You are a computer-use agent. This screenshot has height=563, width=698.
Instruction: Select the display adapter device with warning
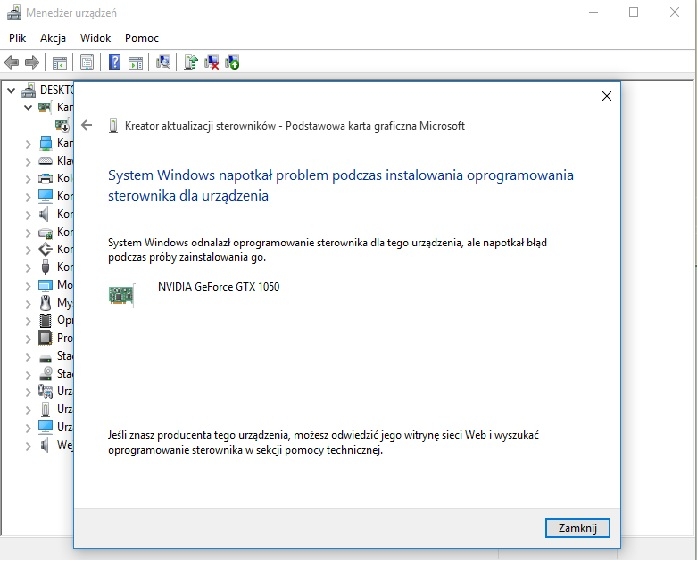(62, 125)
